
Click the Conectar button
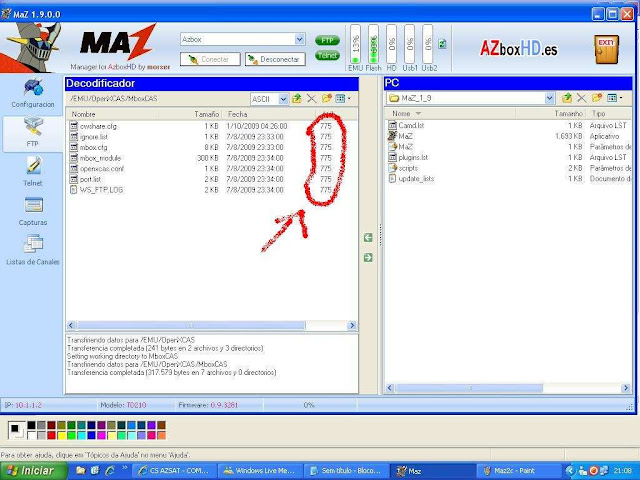point(210,59)
